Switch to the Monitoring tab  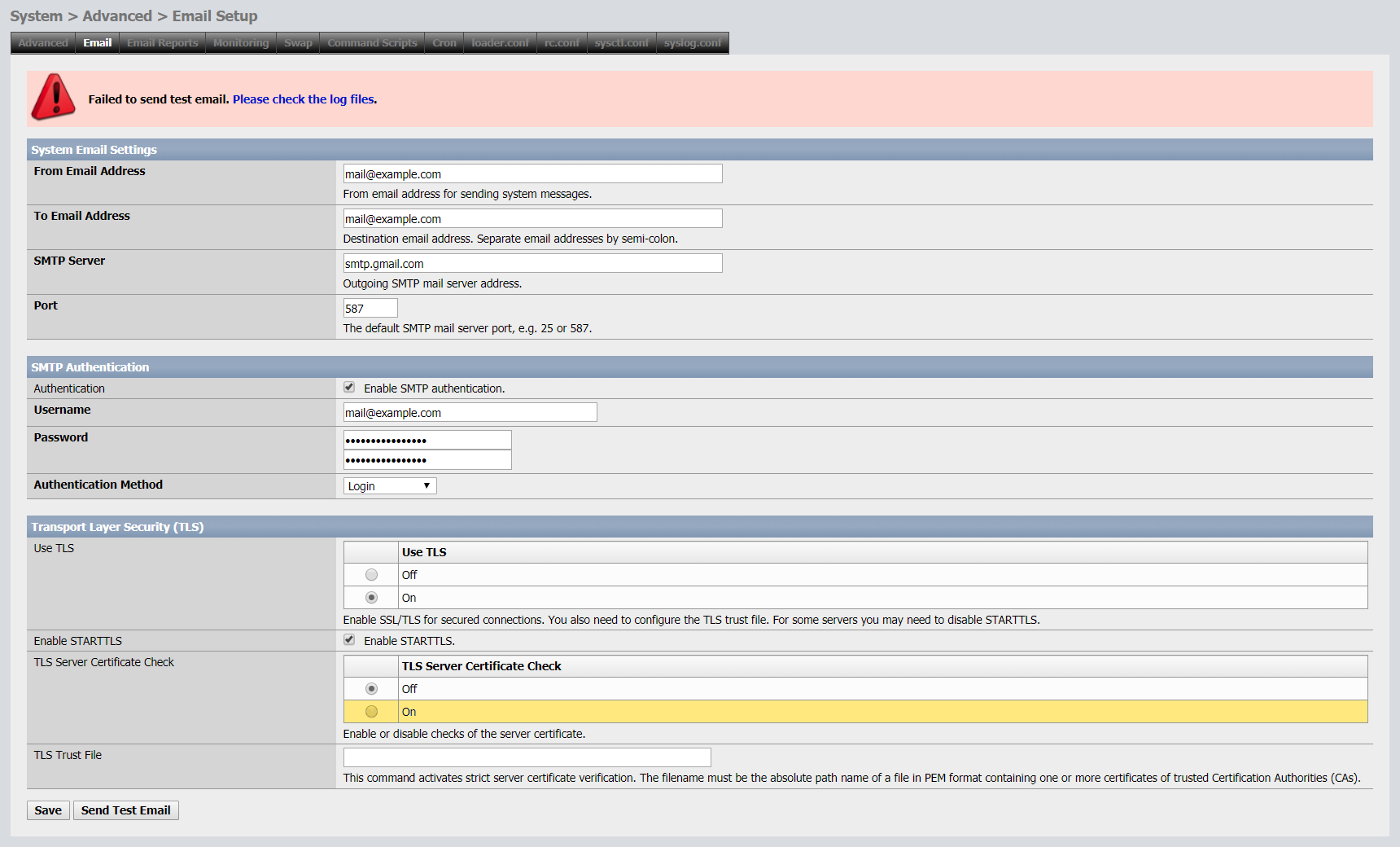click(x=241, y=43)
